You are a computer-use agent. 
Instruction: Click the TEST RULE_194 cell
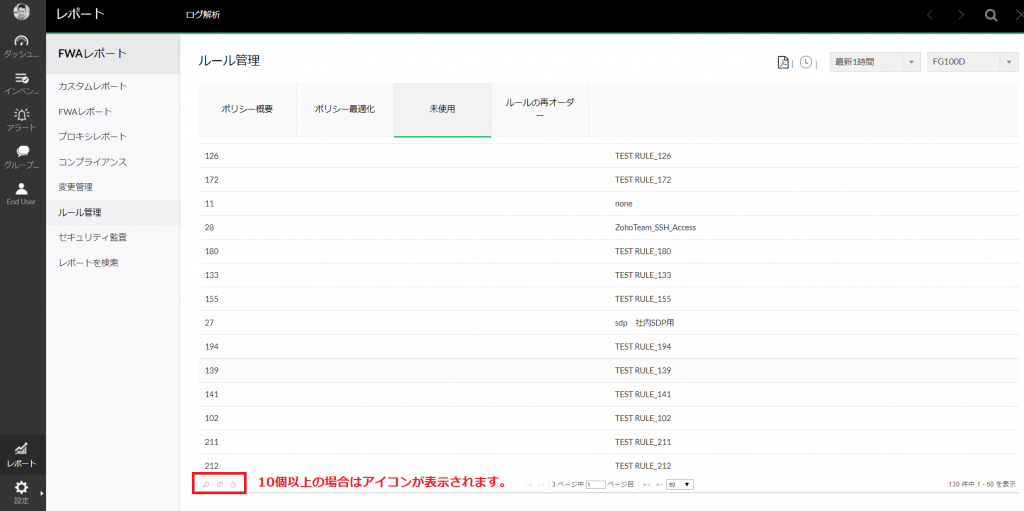point(643,347)
